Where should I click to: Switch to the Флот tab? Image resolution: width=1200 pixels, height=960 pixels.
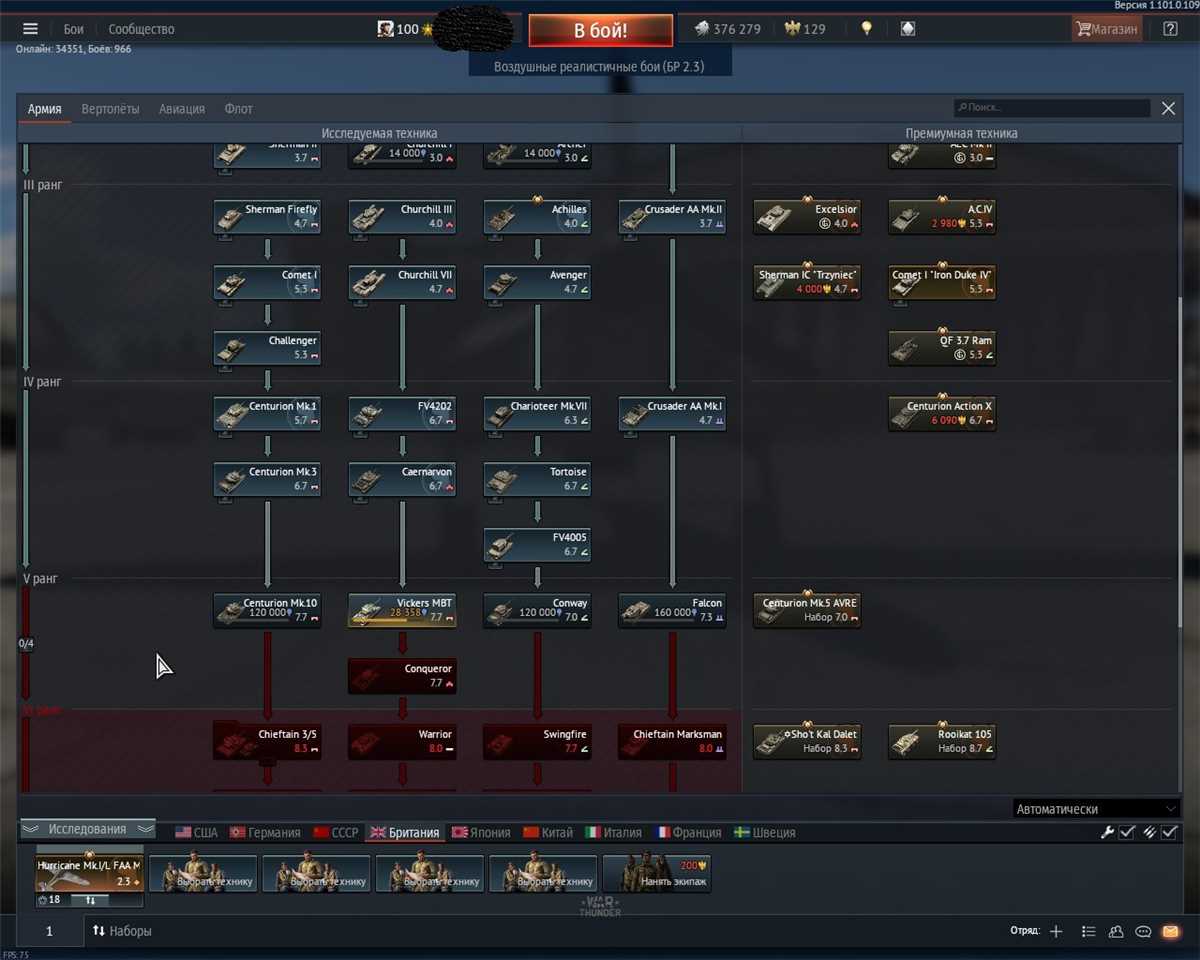pos(238,109)
